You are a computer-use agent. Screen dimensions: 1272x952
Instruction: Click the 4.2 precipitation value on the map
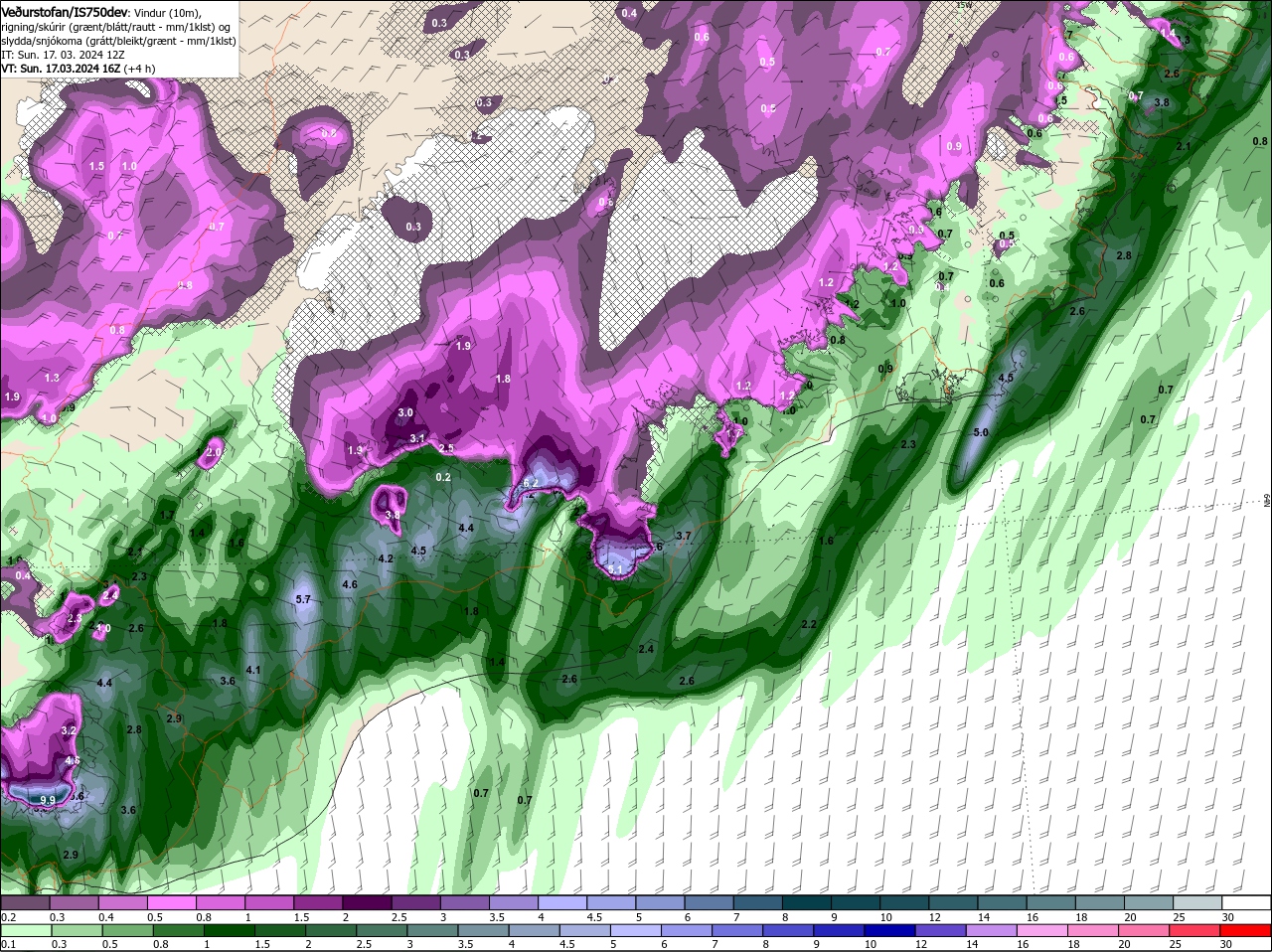point(387,558)
